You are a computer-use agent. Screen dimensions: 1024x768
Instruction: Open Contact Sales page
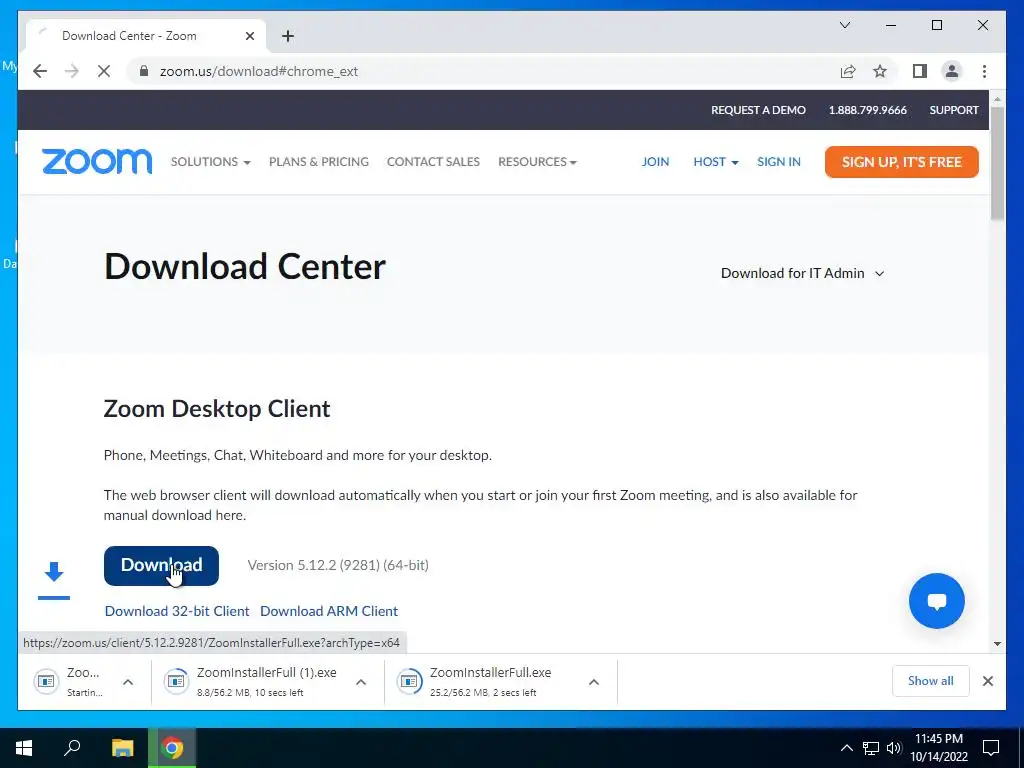[433, 162]
